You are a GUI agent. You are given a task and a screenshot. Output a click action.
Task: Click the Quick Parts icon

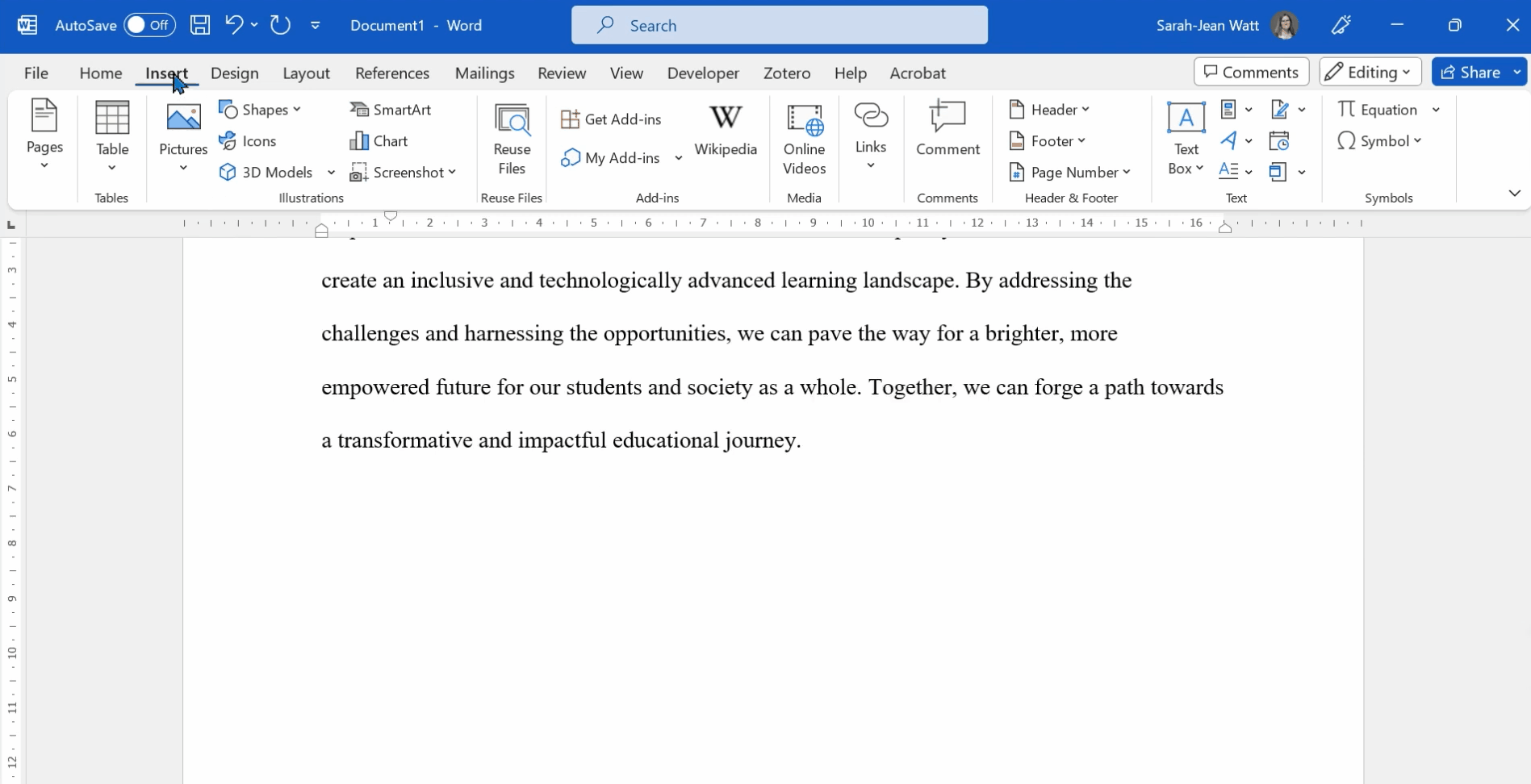coord(1228,109)
